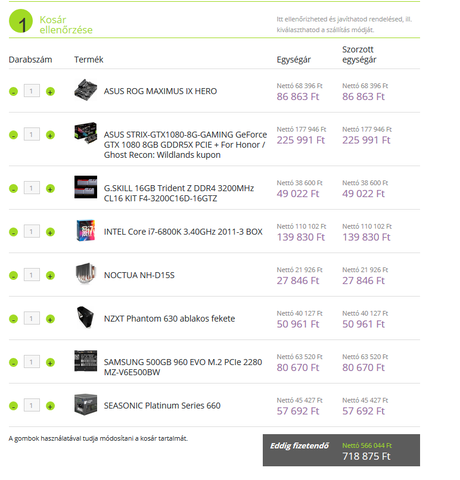
Task: Click quantity field for NZXT Phantom 630
Action: [x=32, y=318]
